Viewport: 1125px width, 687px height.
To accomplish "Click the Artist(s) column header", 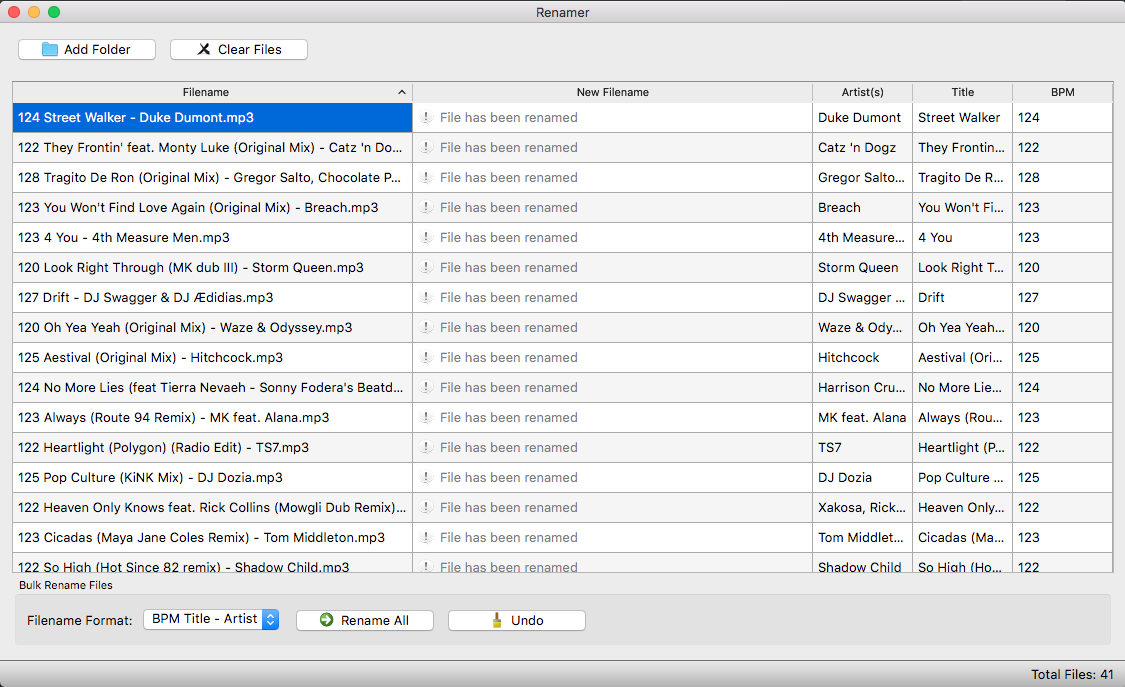I will coord(862,93).
